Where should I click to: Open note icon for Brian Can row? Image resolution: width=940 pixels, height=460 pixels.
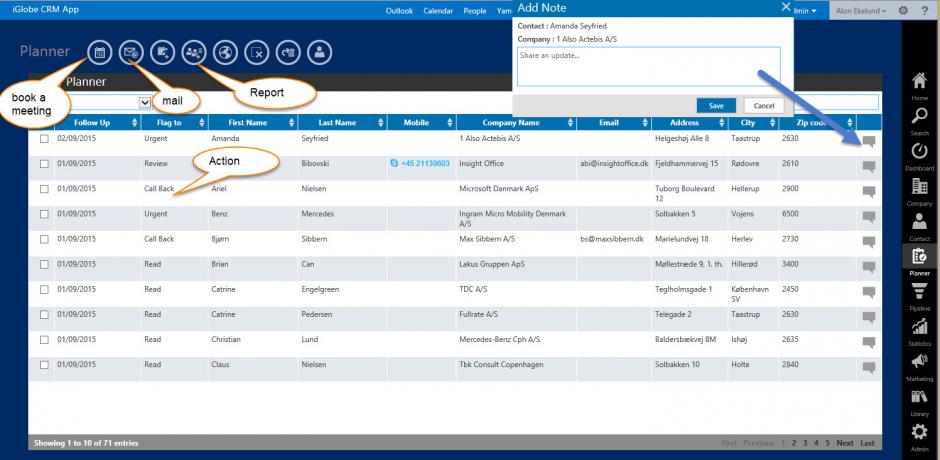(869, 267)
